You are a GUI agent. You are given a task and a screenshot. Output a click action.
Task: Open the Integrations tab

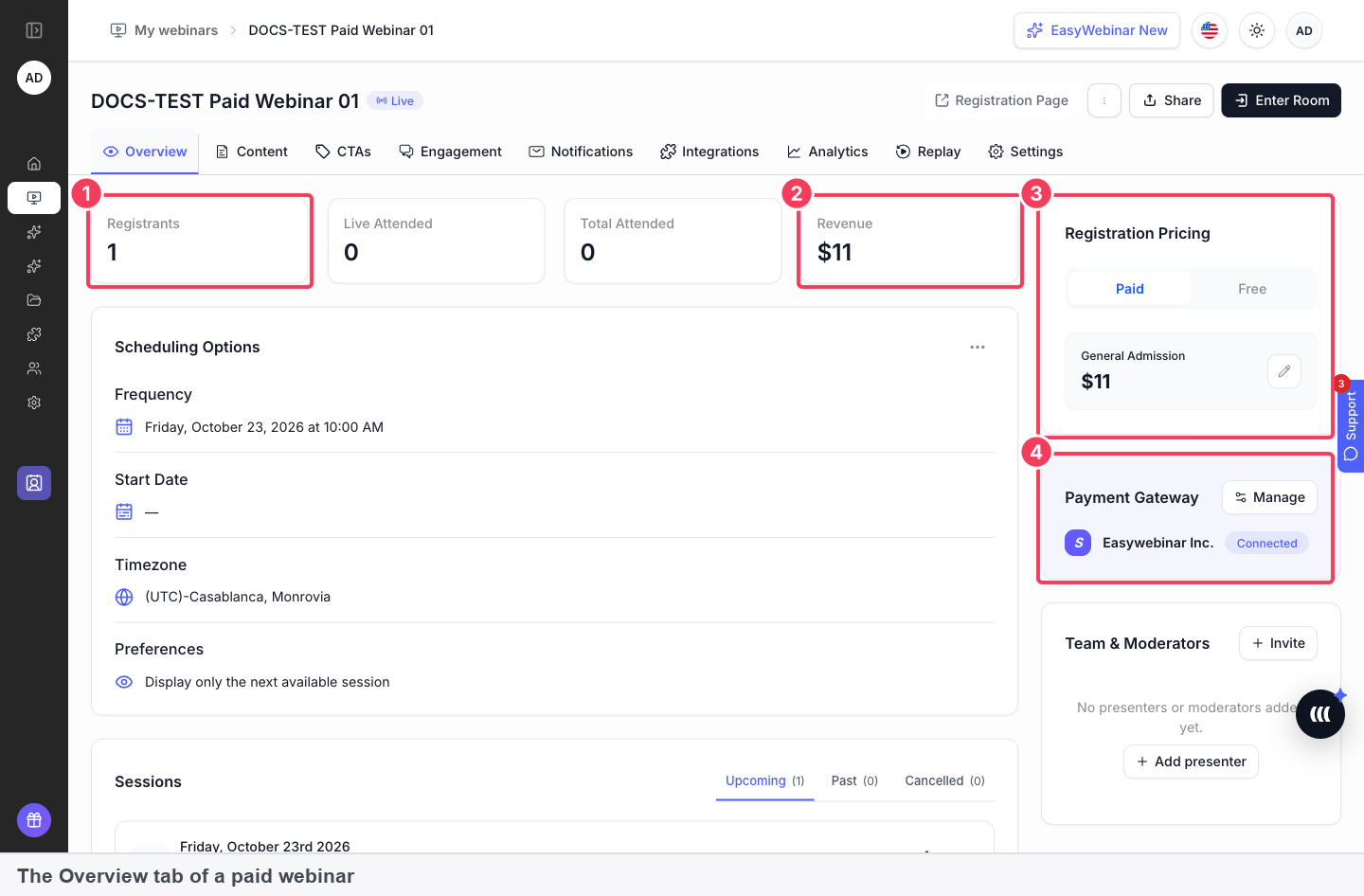pos(709,152)
